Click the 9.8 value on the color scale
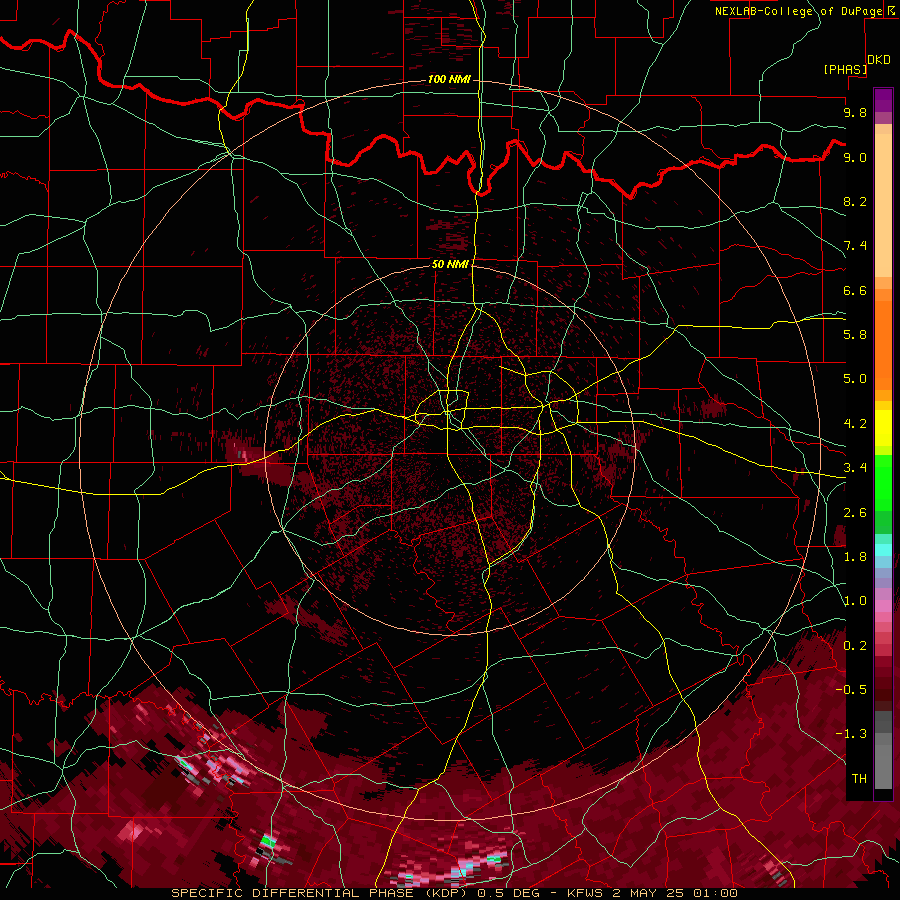The height and width of the screenshot is (900, 900). [x=855, y=112]
